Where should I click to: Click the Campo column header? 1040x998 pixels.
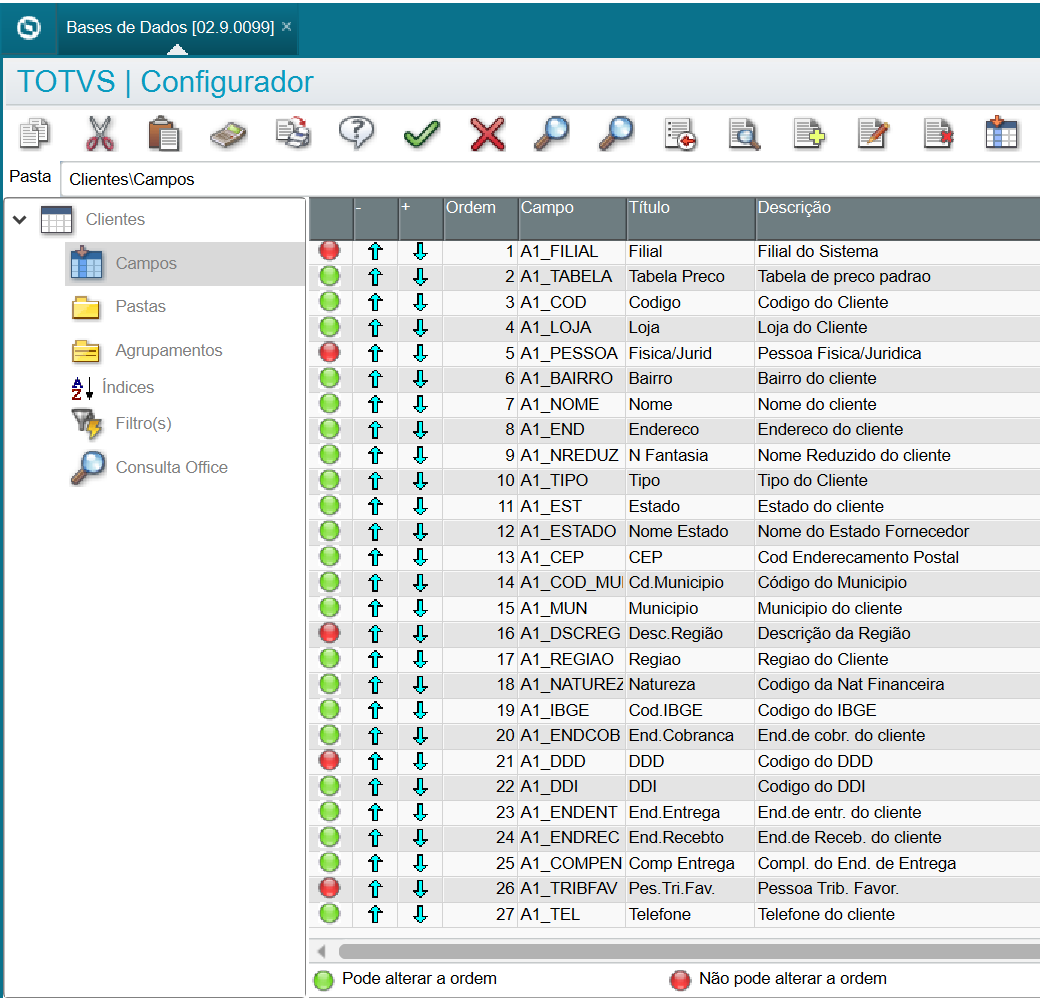tap(572, 218)
